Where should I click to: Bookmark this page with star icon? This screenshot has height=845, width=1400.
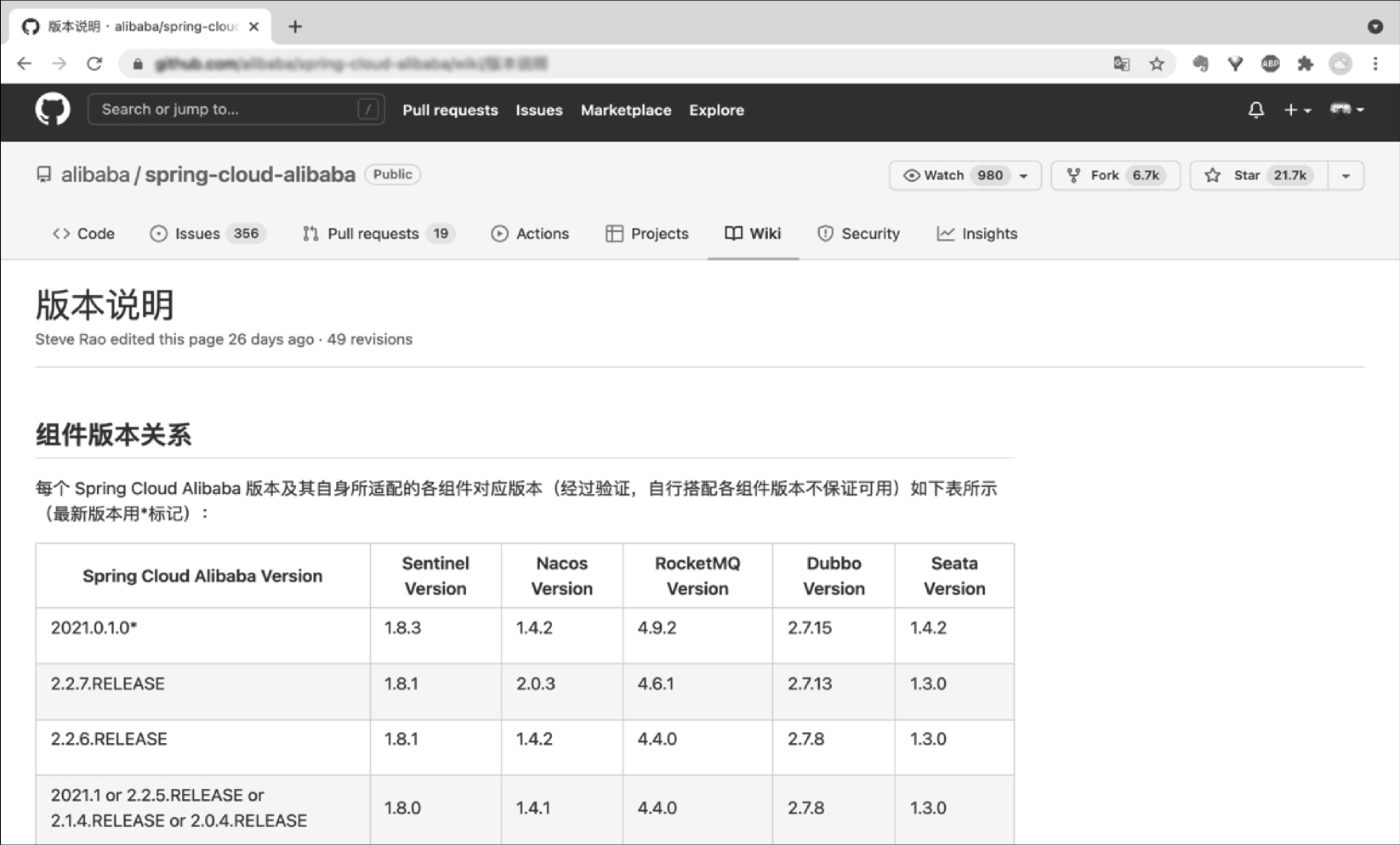(x=1157, y=64)
